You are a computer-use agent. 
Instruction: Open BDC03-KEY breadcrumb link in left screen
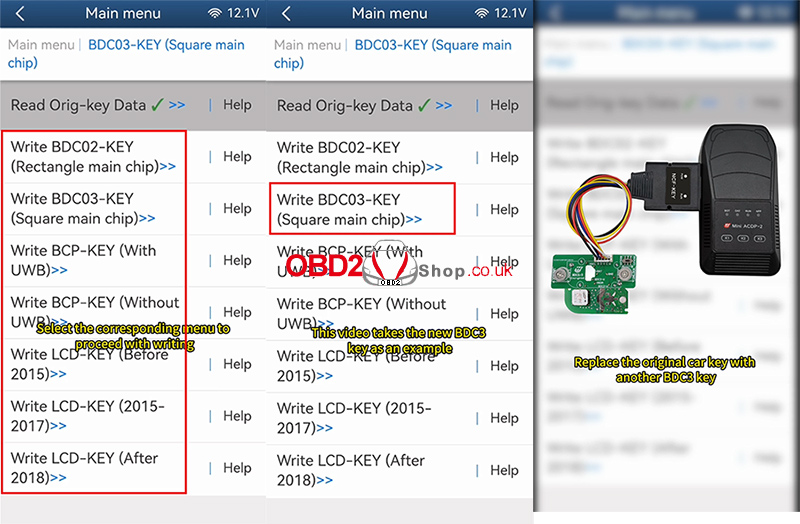click(126, 54)
